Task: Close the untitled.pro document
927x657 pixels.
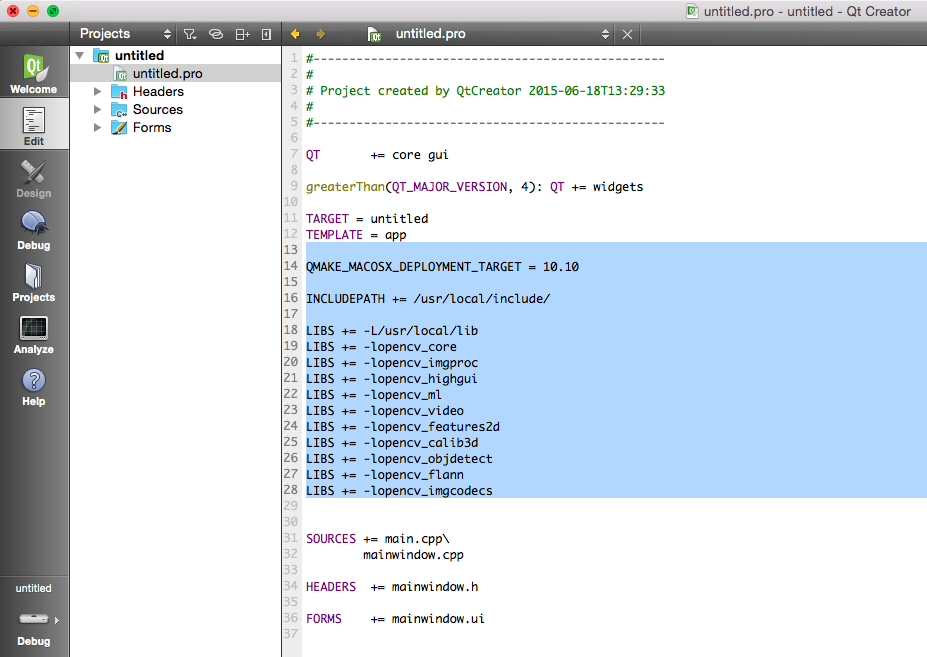Action: click(x=627, y=34)
